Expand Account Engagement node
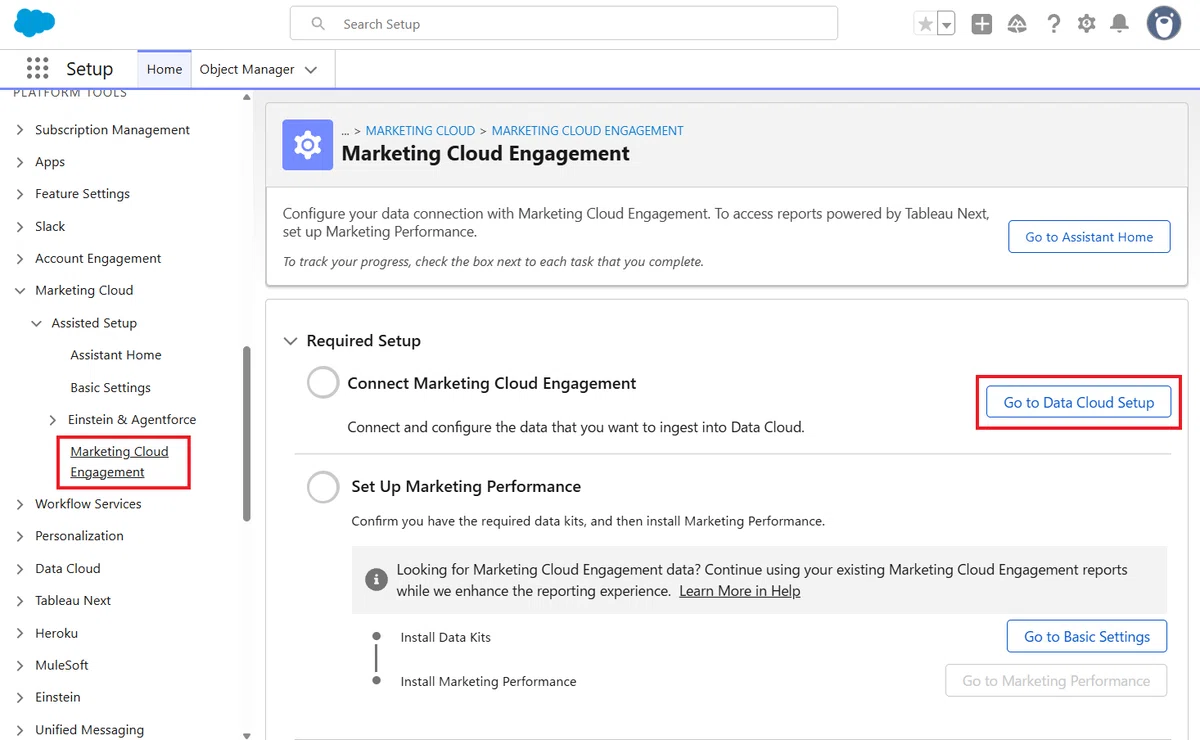 pyautogui.click(x=20, y=259)
